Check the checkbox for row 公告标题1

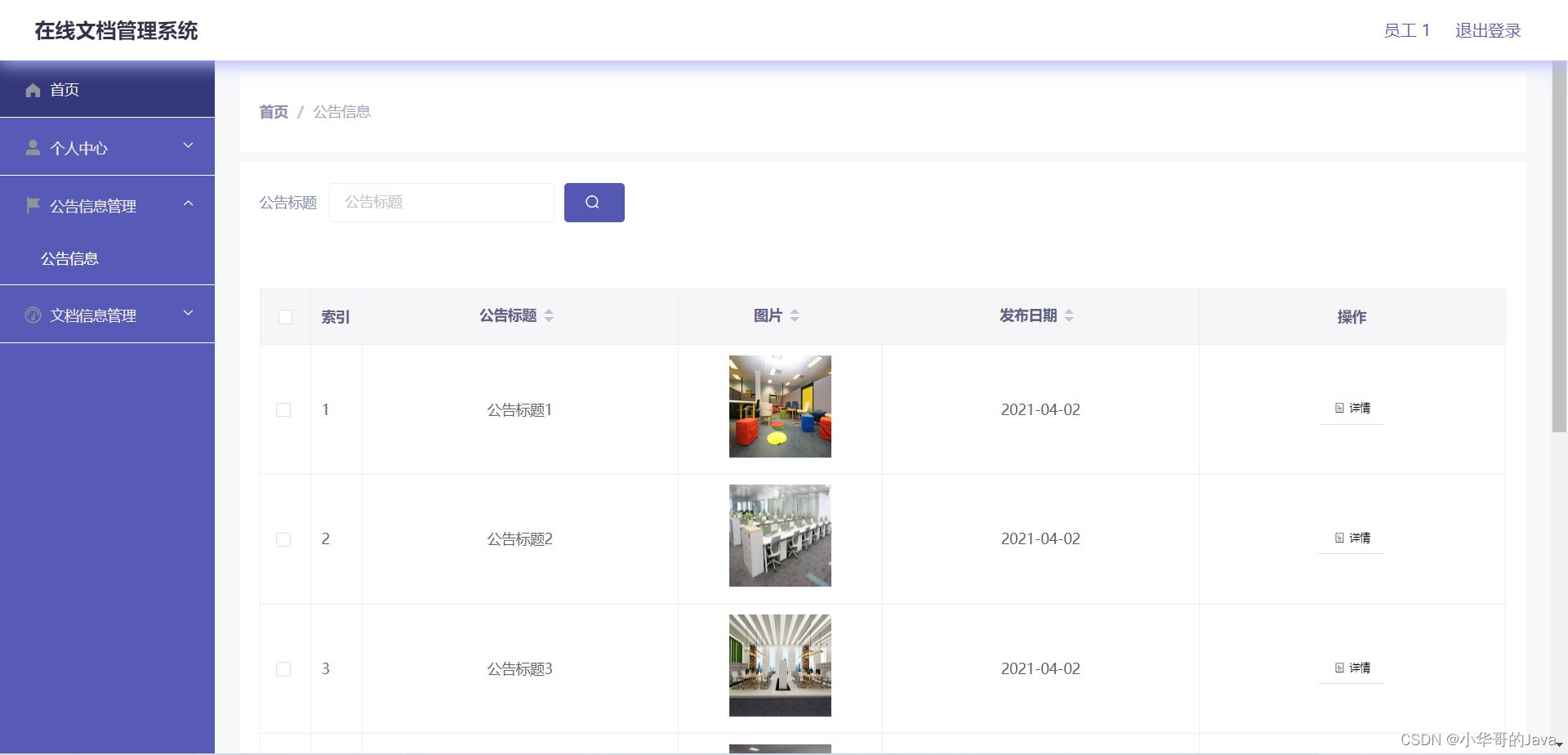click(283, 409)
